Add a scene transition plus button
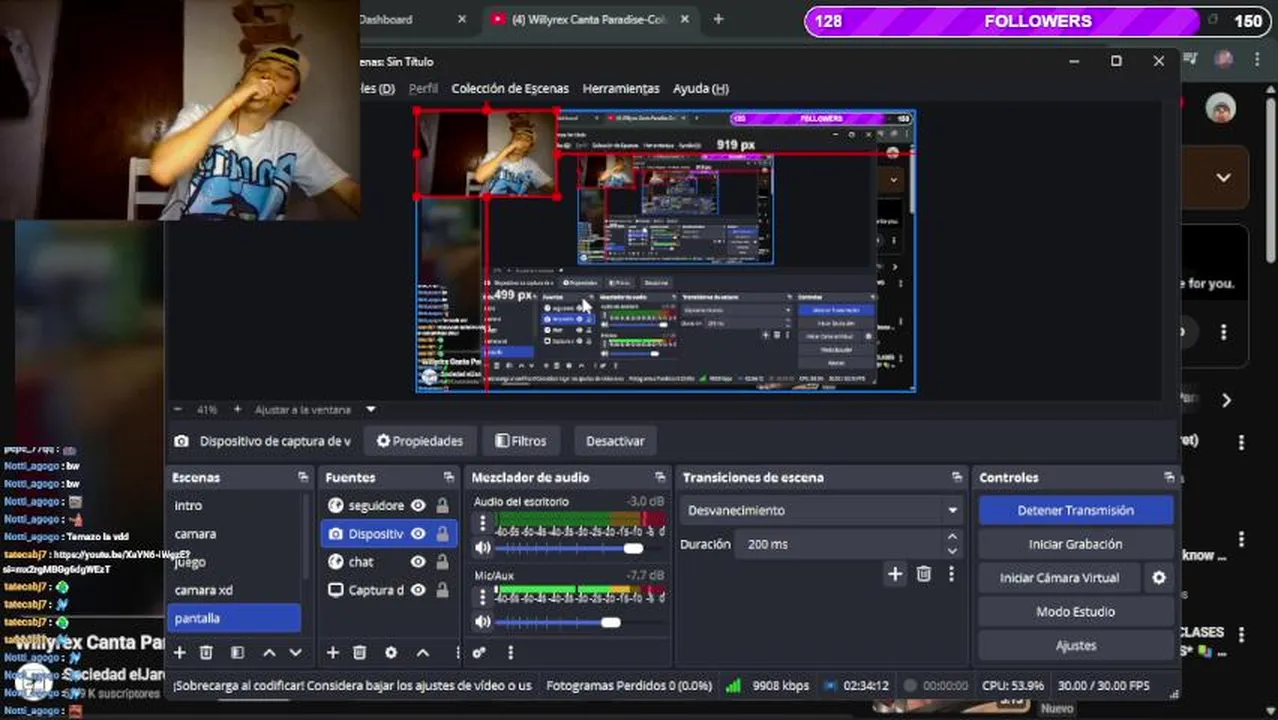Screen dimensions: 1278x720 click(x=895, y=574)
